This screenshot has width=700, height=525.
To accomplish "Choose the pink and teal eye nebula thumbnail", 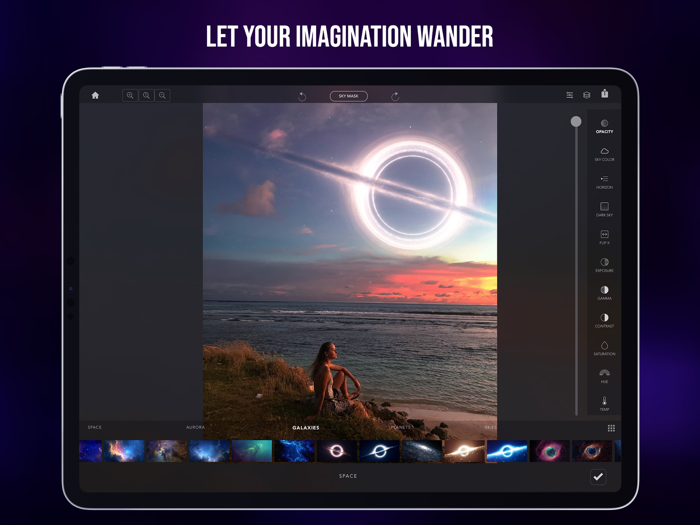I will [550, 451].
